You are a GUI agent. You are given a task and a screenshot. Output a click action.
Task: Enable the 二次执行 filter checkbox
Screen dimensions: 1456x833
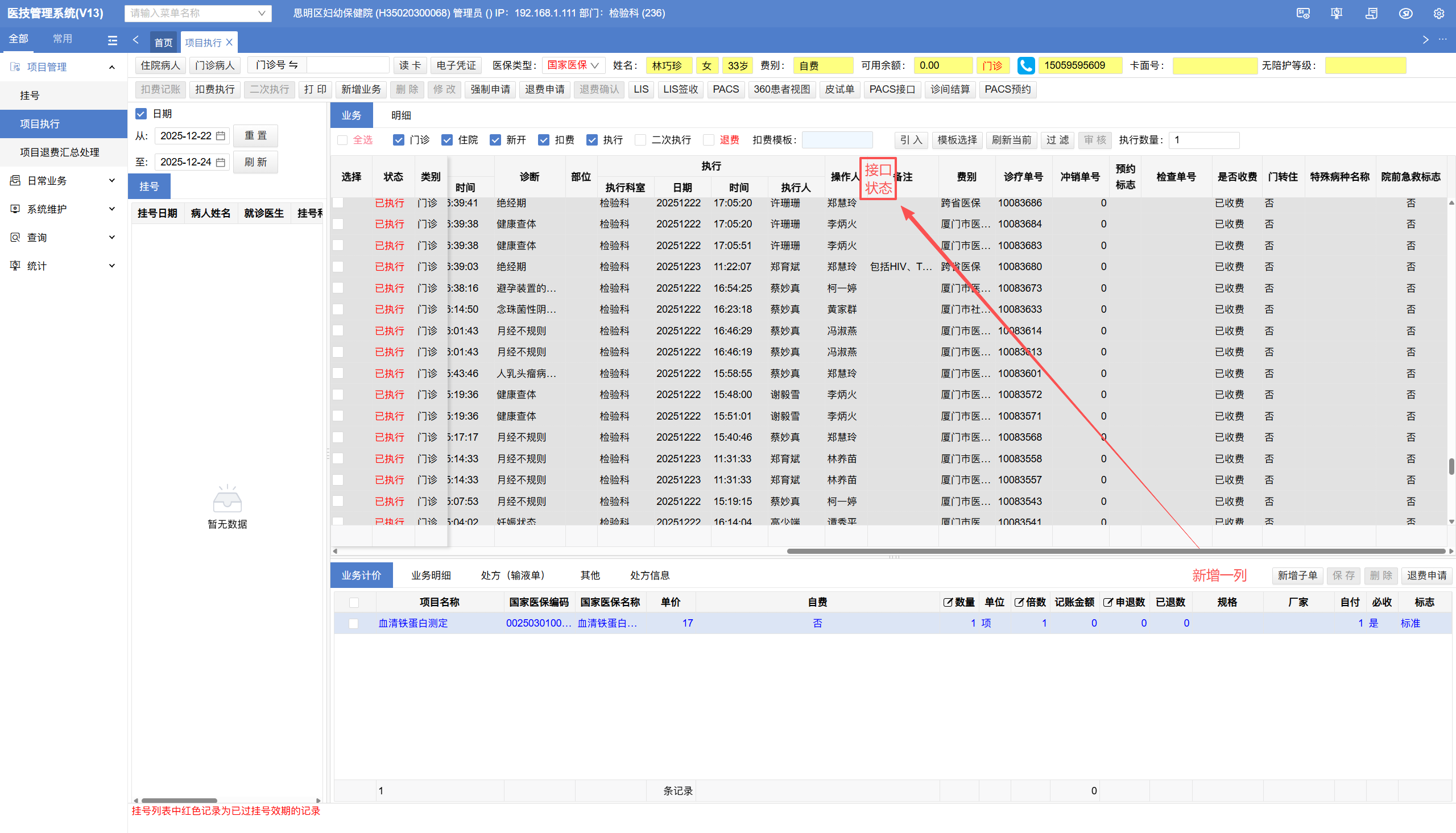641,140
